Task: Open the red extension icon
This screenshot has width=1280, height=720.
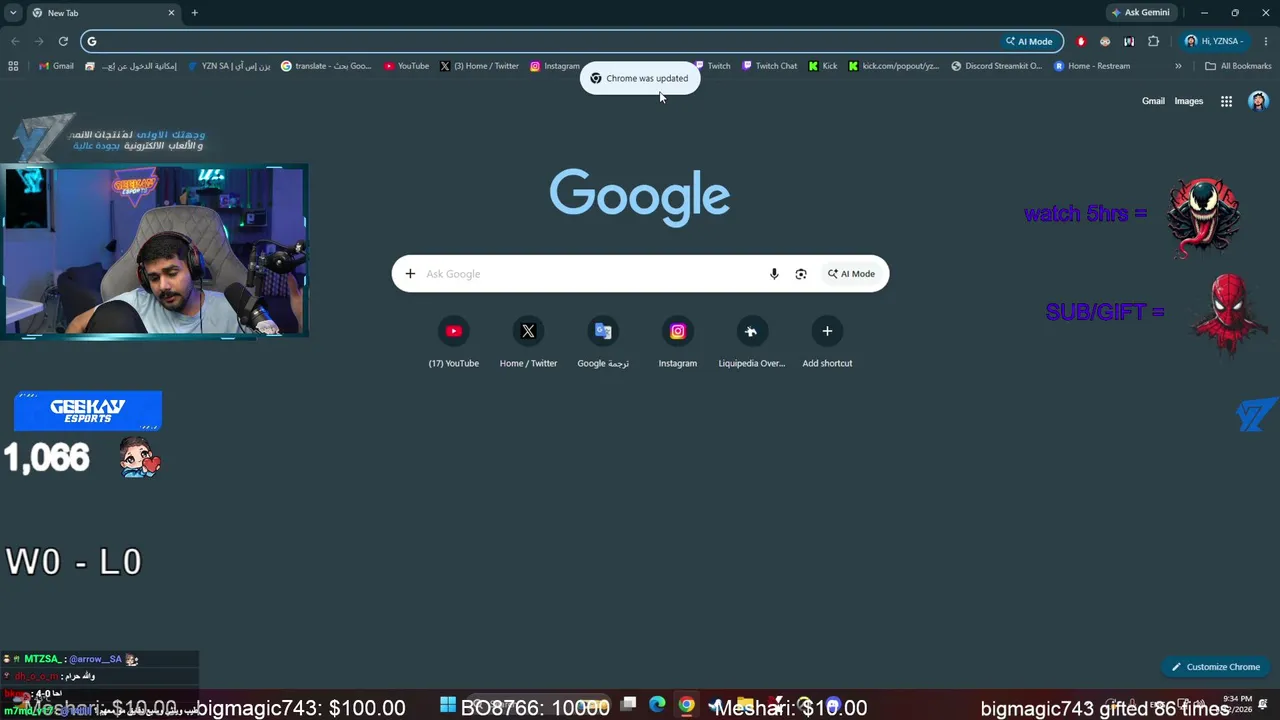Action: [x=1081, y=41]
